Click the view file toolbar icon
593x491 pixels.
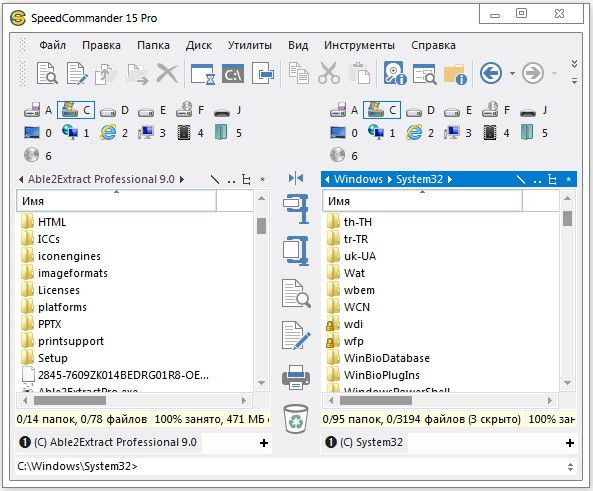(47, 73)
